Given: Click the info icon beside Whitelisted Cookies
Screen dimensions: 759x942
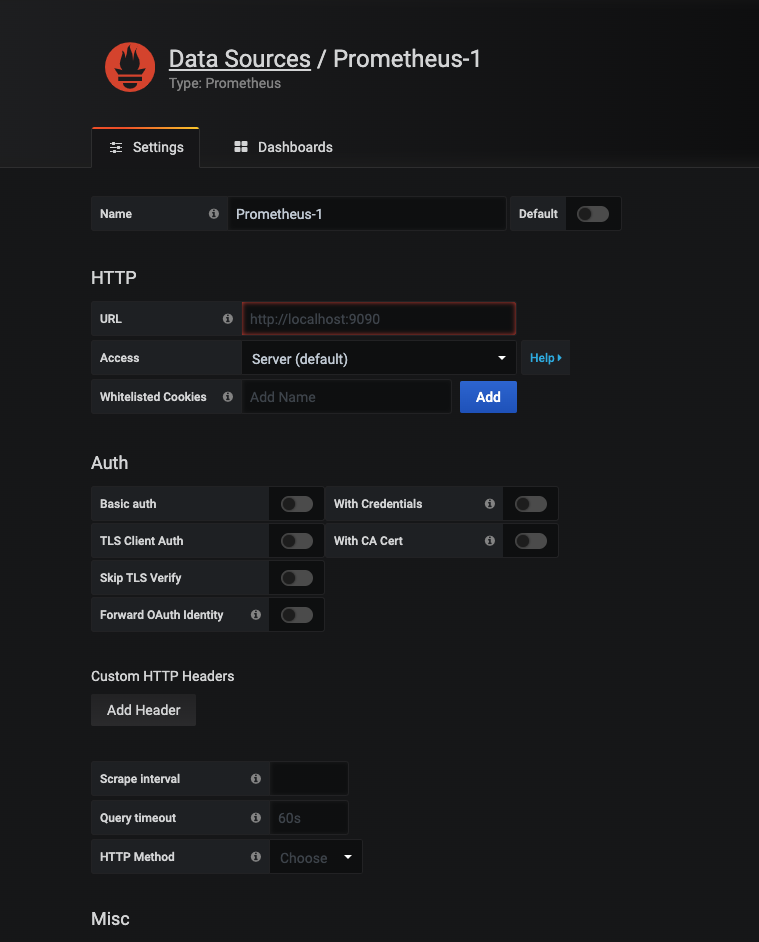Looking at the screenshot, I should (x=228, y=397).
